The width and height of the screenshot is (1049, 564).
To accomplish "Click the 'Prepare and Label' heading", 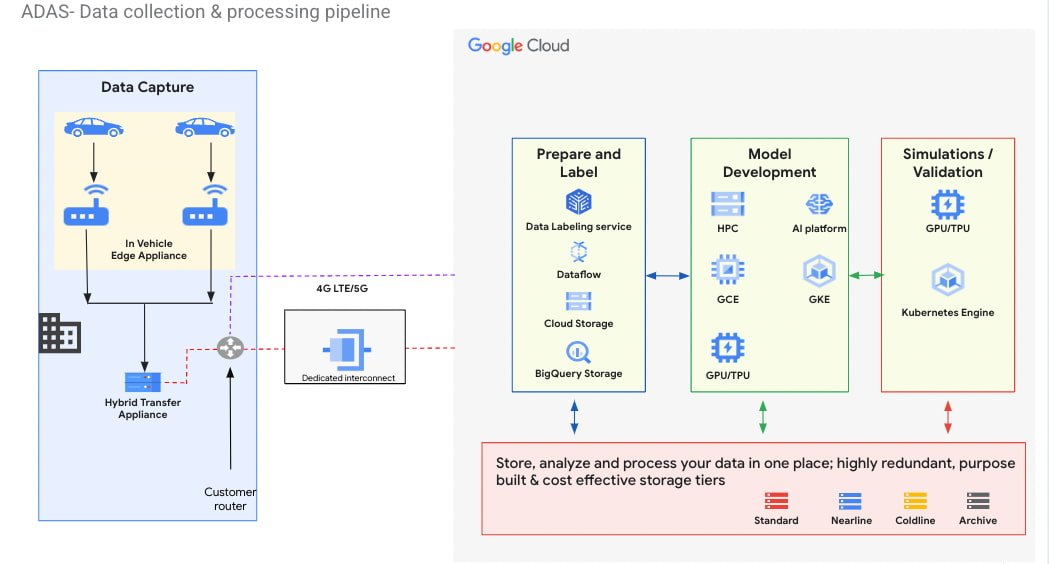I will click(579, 163).
